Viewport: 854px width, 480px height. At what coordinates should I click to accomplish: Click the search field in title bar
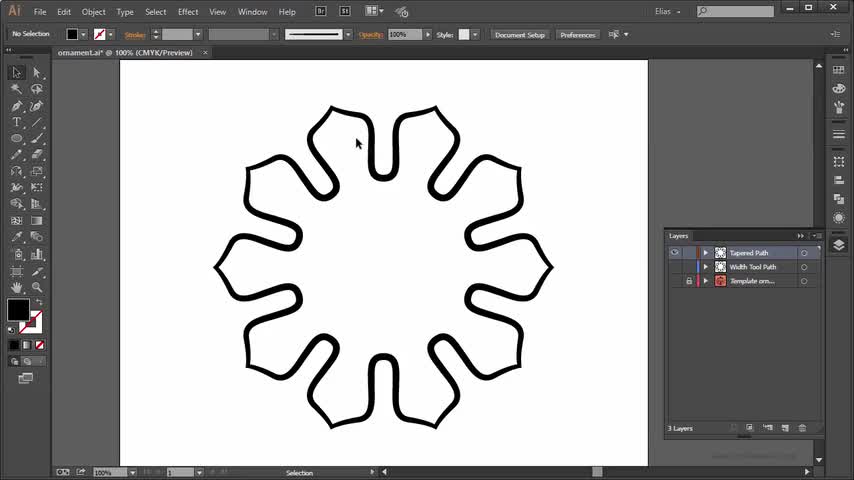[735, 11]
